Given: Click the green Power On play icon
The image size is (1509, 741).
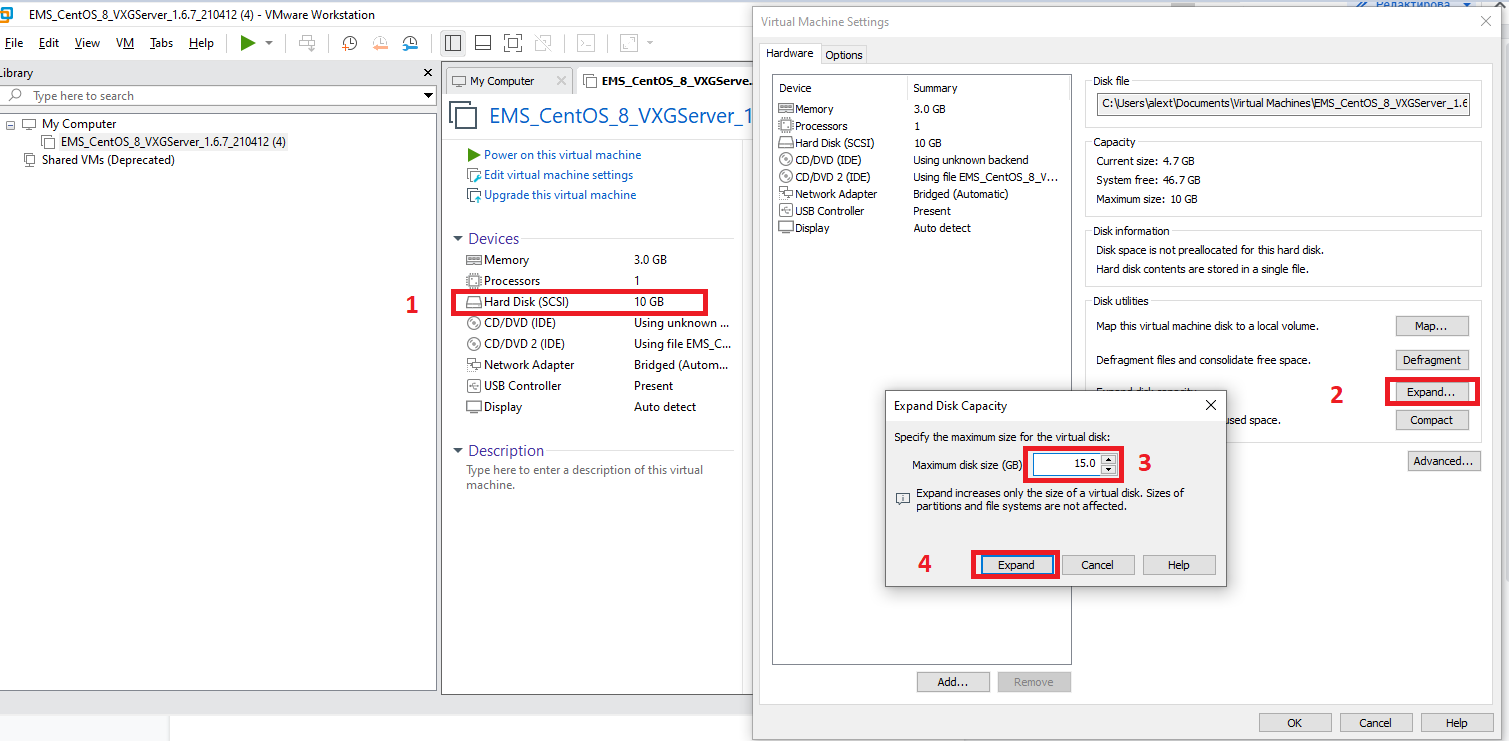Looking at the screenshot, I should 248,43.
